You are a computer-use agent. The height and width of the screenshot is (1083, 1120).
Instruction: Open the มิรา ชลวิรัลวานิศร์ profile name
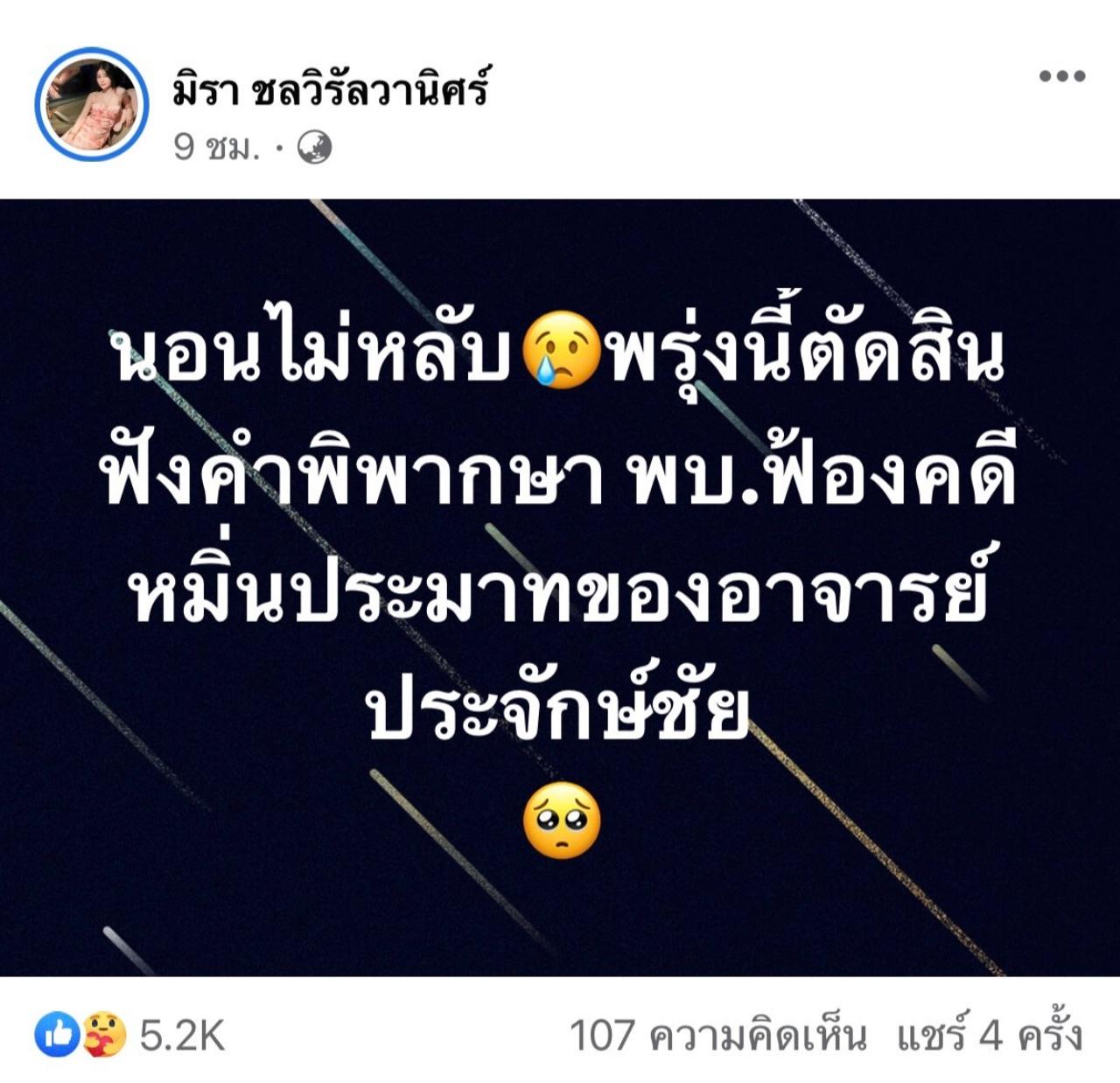(330, 87)
